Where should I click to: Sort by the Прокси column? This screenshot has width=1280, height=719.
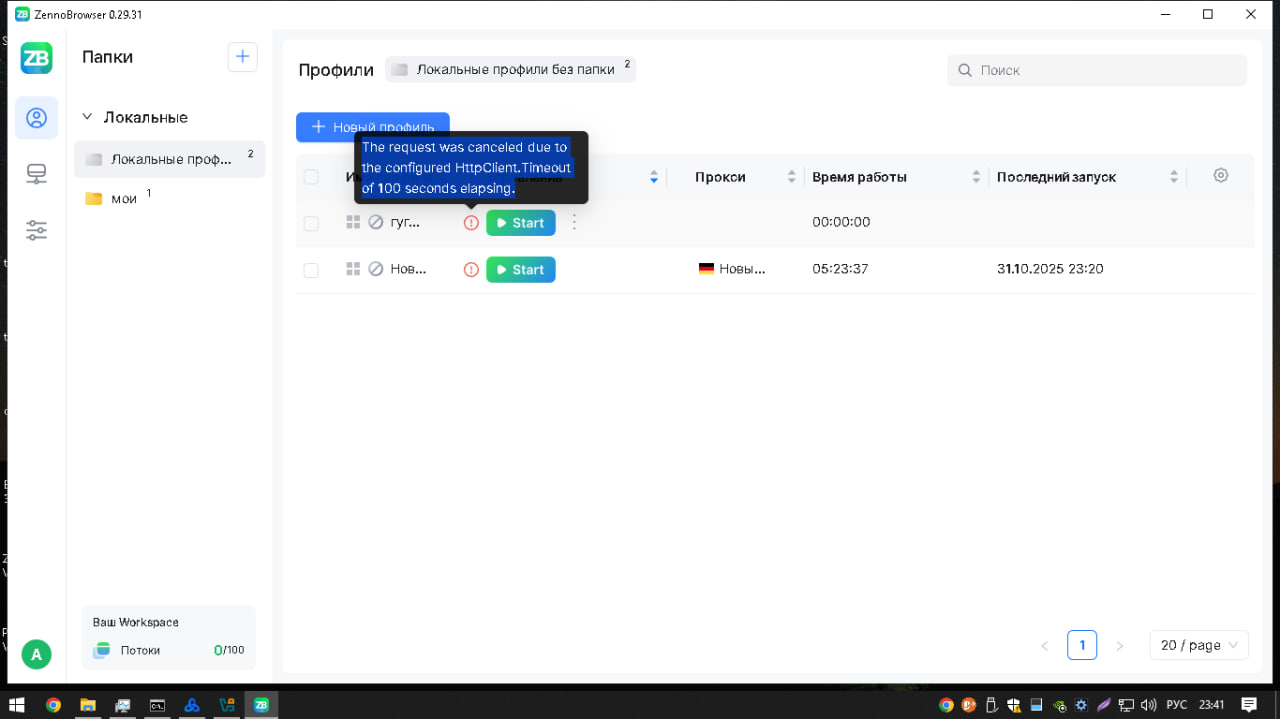point(792,177)
